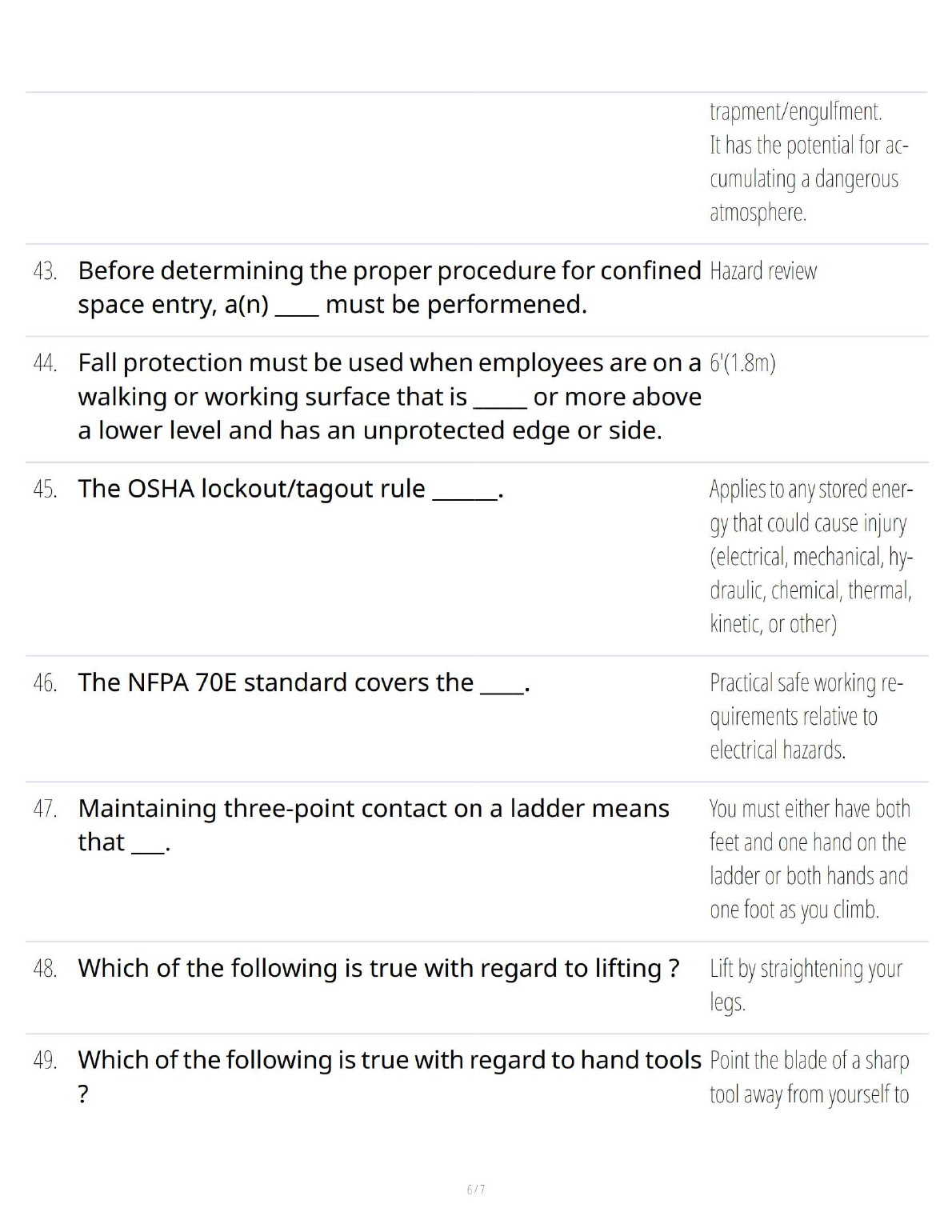Select the stored energy answer for question 45
952x1232 pixels.
(810, 556)
